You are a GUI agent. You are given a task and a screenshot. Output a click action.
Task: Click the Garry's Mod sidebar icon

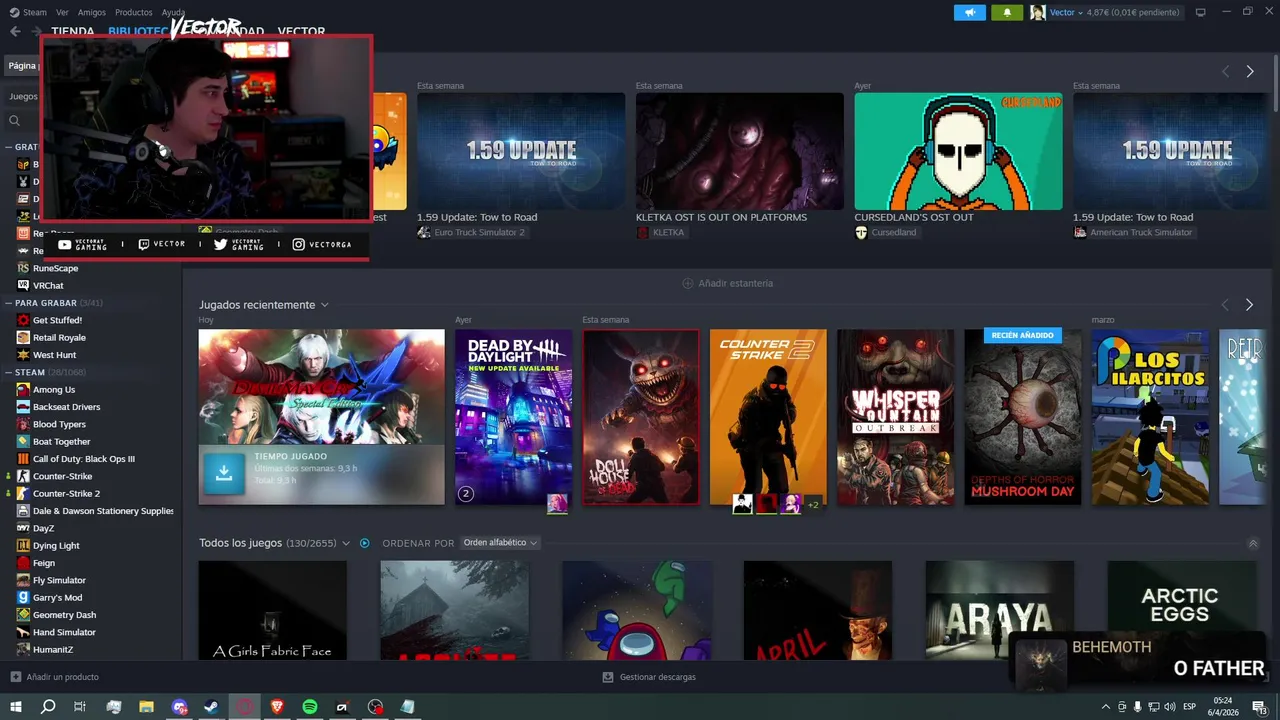click(x=23, y=597)
